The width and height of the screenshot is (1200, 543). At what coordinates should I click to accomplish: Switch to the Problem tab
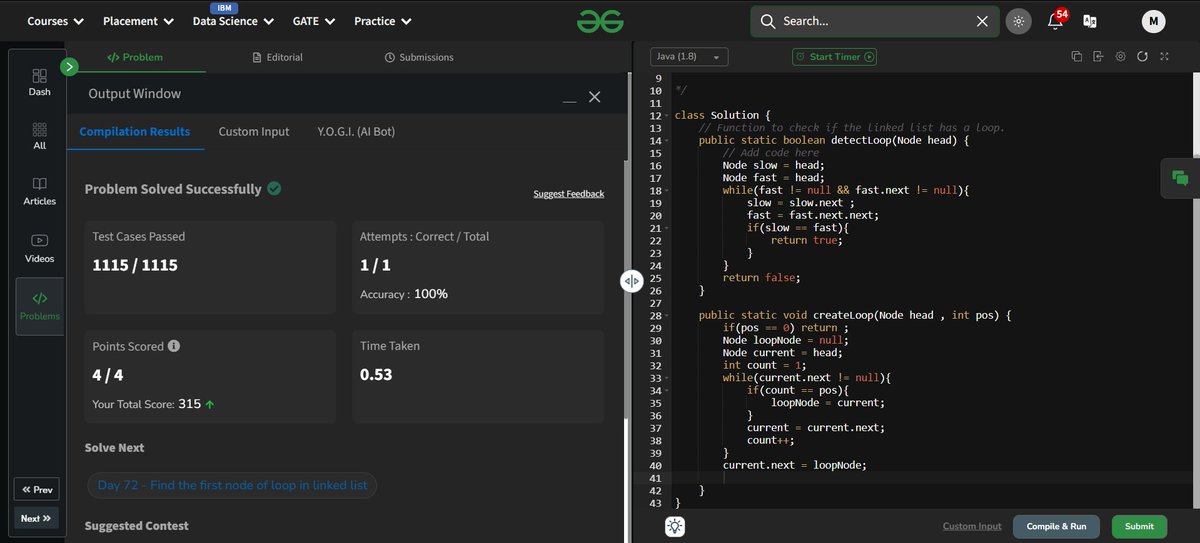click(135, 57)
